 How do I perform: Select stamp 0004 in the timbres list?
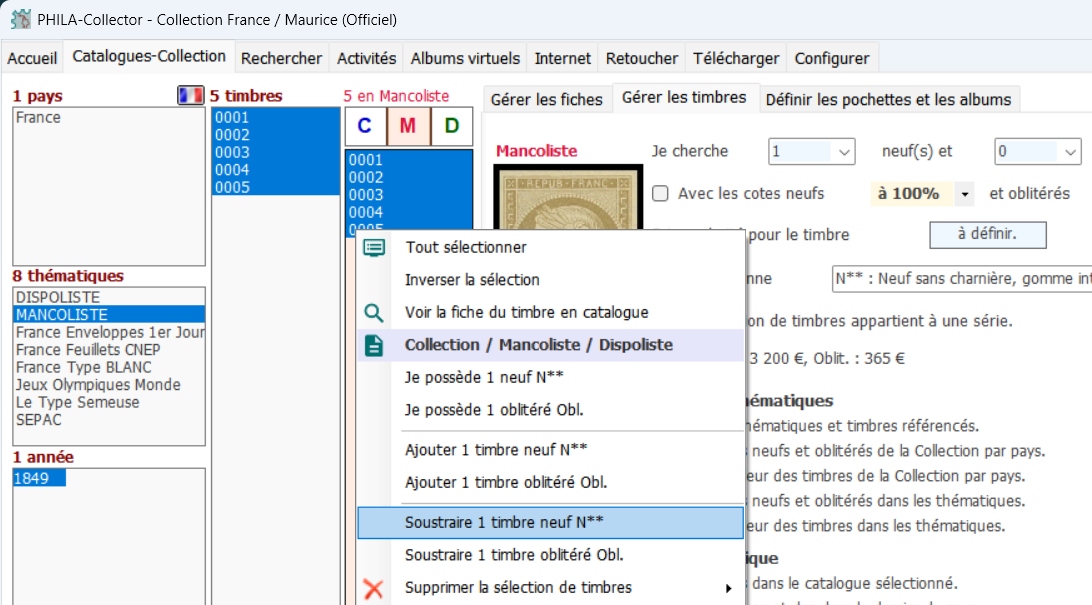pyautogui.click(x=276, y=169)
